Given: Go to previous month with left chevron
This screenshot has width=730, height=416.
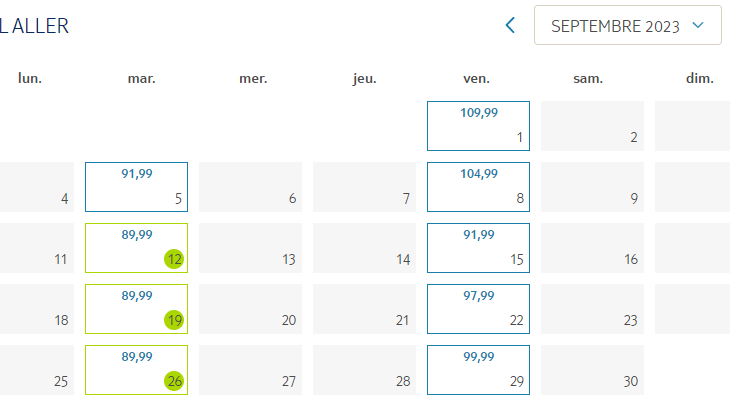Looking at the screenshot, I should click(510, 25).
